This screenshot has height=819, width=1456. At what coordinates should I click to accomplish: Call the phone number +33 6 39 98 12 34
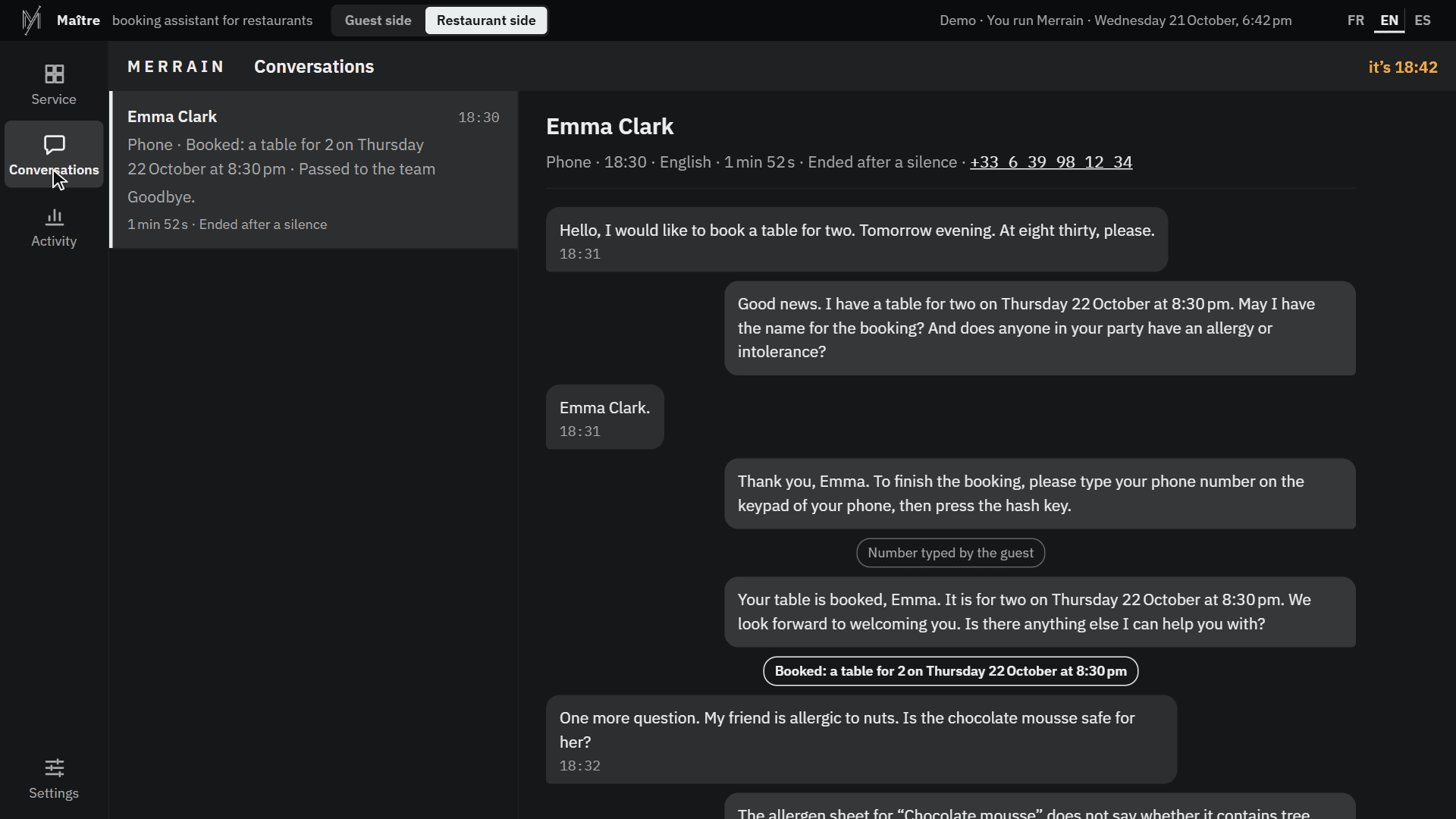tap(1051, 162)
